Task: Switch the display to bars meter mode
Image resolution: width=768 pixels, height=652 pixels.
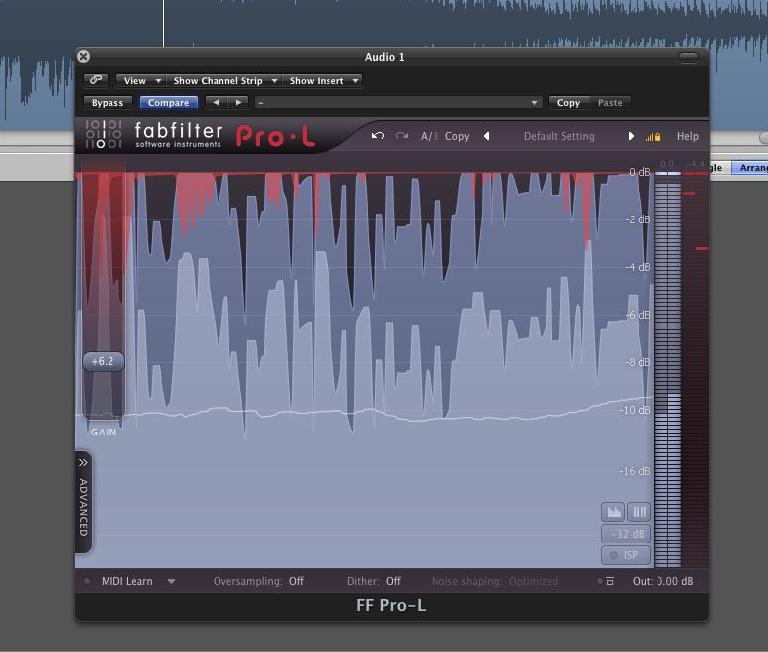Action: point(639,512)
